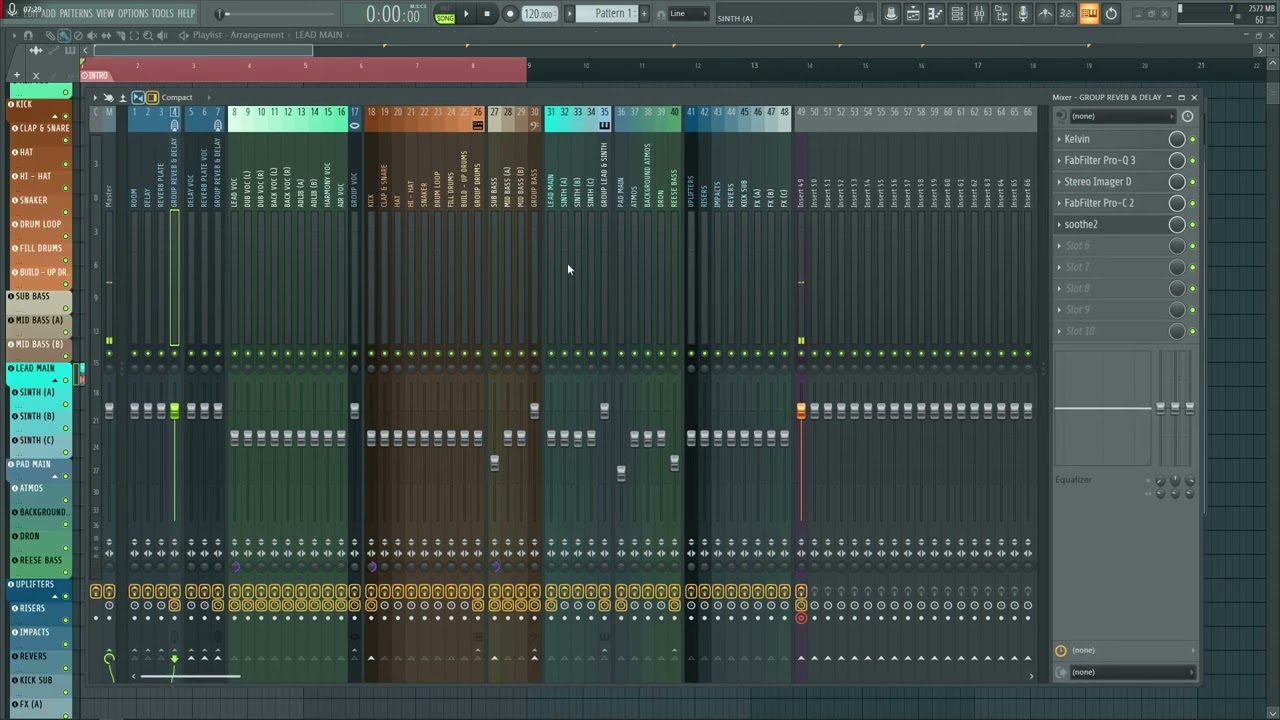Select the Delete tool in playlist toolbar
Image resolution: width=1280 pixels, height=720 pixels.
(x=78, y=35)
